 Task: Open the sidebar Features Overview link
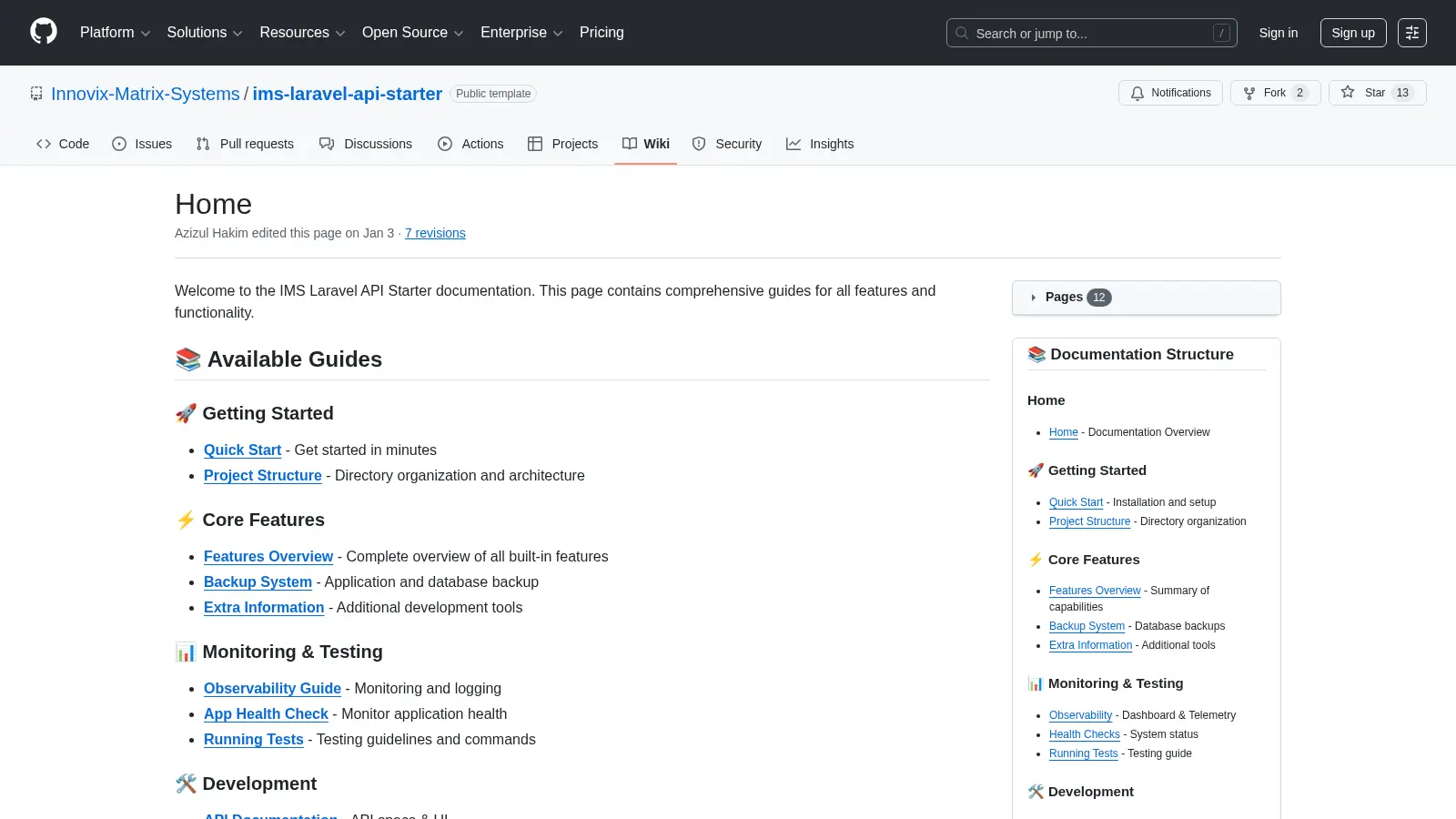tap(1095, 591)
